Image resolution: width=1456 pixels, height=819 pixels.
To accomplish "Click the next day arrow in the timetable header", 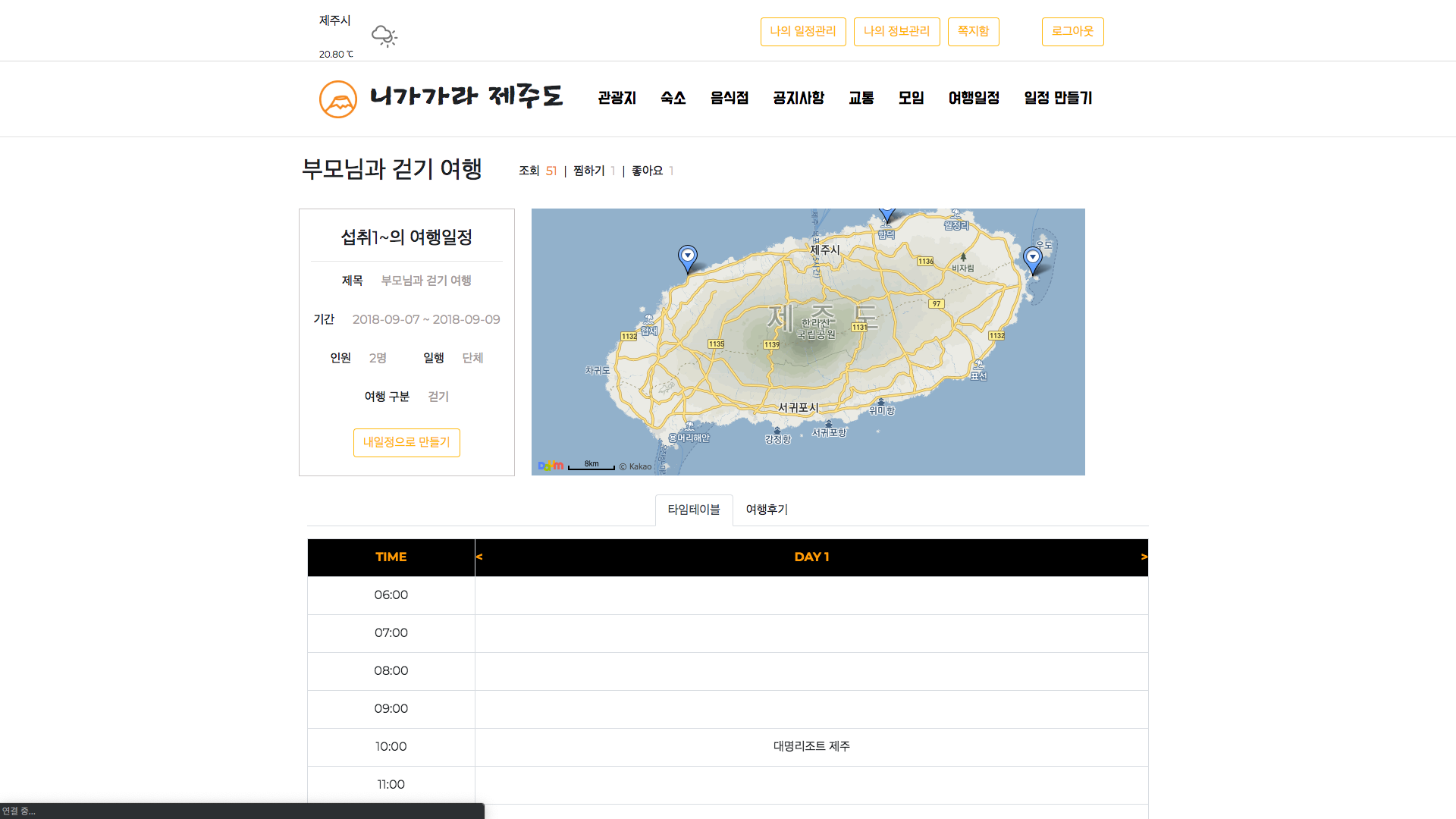I will pyautogui.click(x=1143, y=557).
